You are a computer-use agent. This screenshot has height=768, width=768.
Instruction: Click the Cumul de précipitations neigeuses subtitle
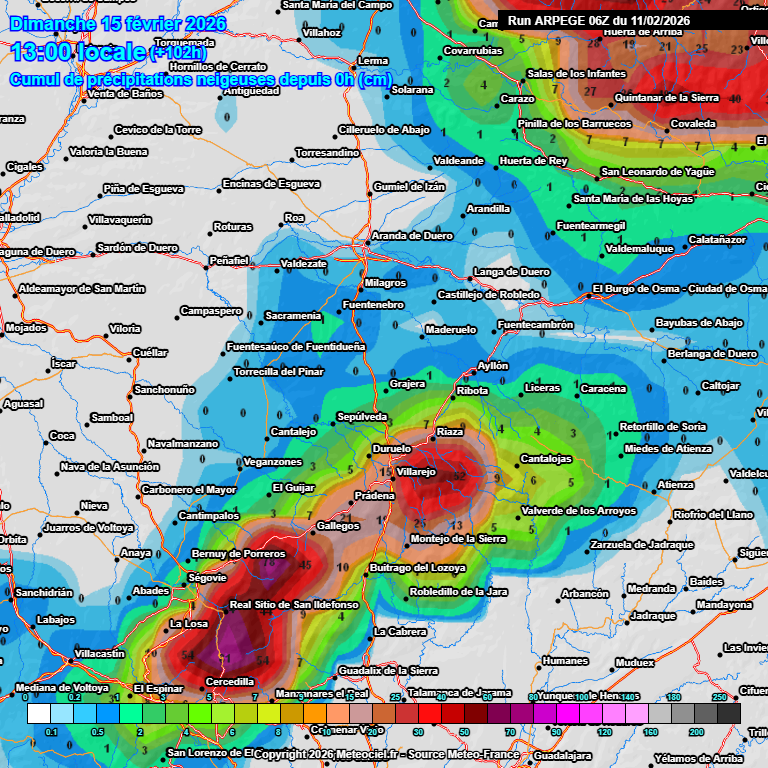coord(200,79)
